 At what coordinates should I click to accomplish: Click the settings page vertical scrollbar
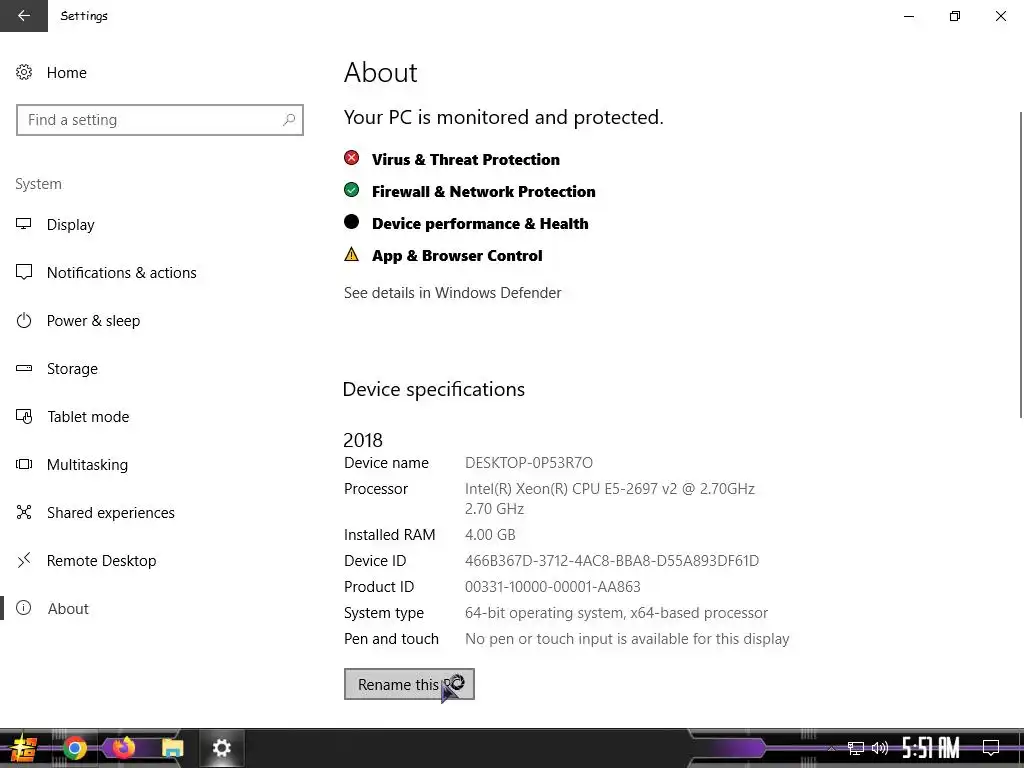coord(1021,264)
